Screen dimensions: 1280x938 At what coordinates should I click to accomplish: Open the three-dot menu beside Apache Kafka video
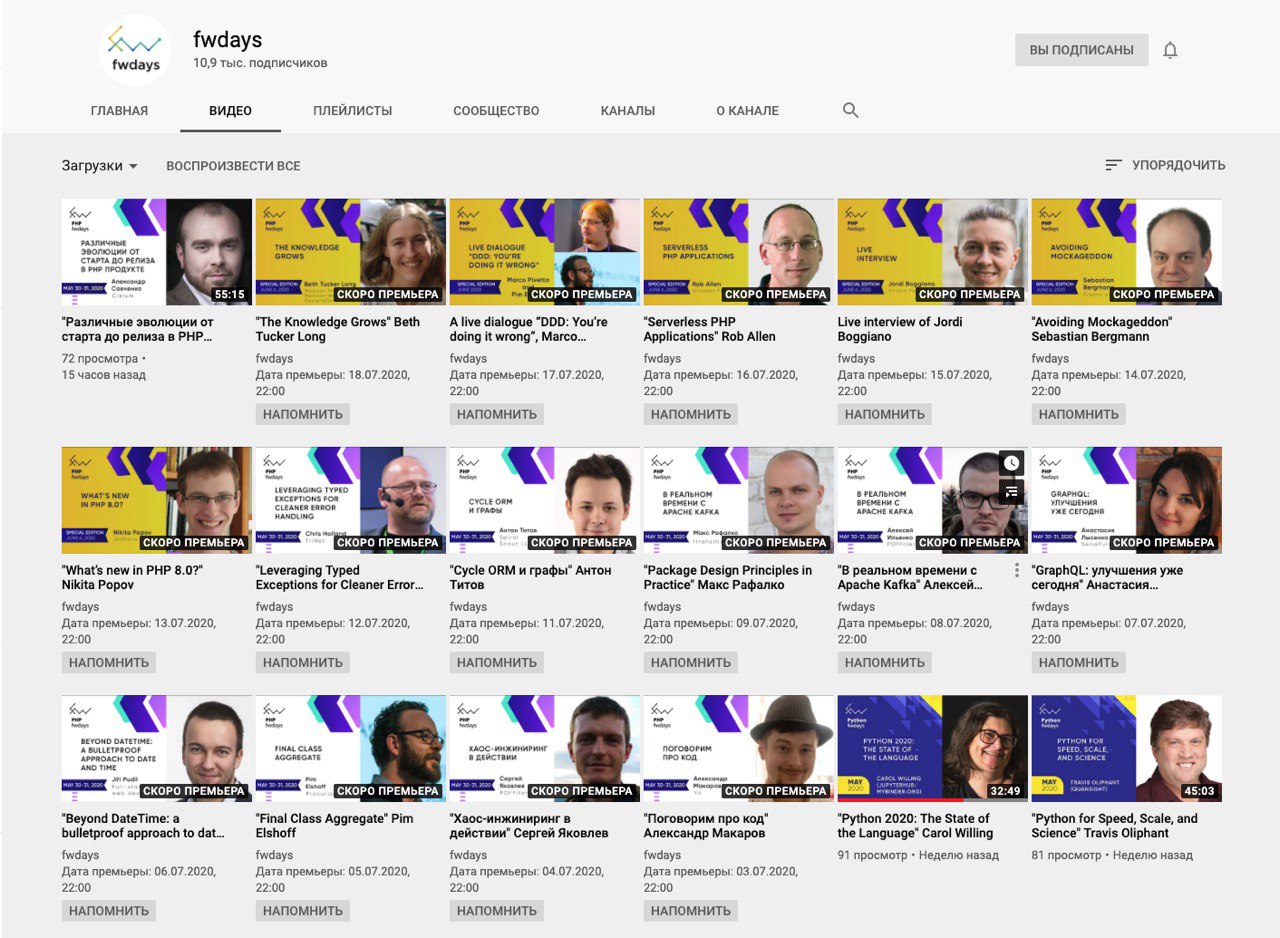point(1017,570)
